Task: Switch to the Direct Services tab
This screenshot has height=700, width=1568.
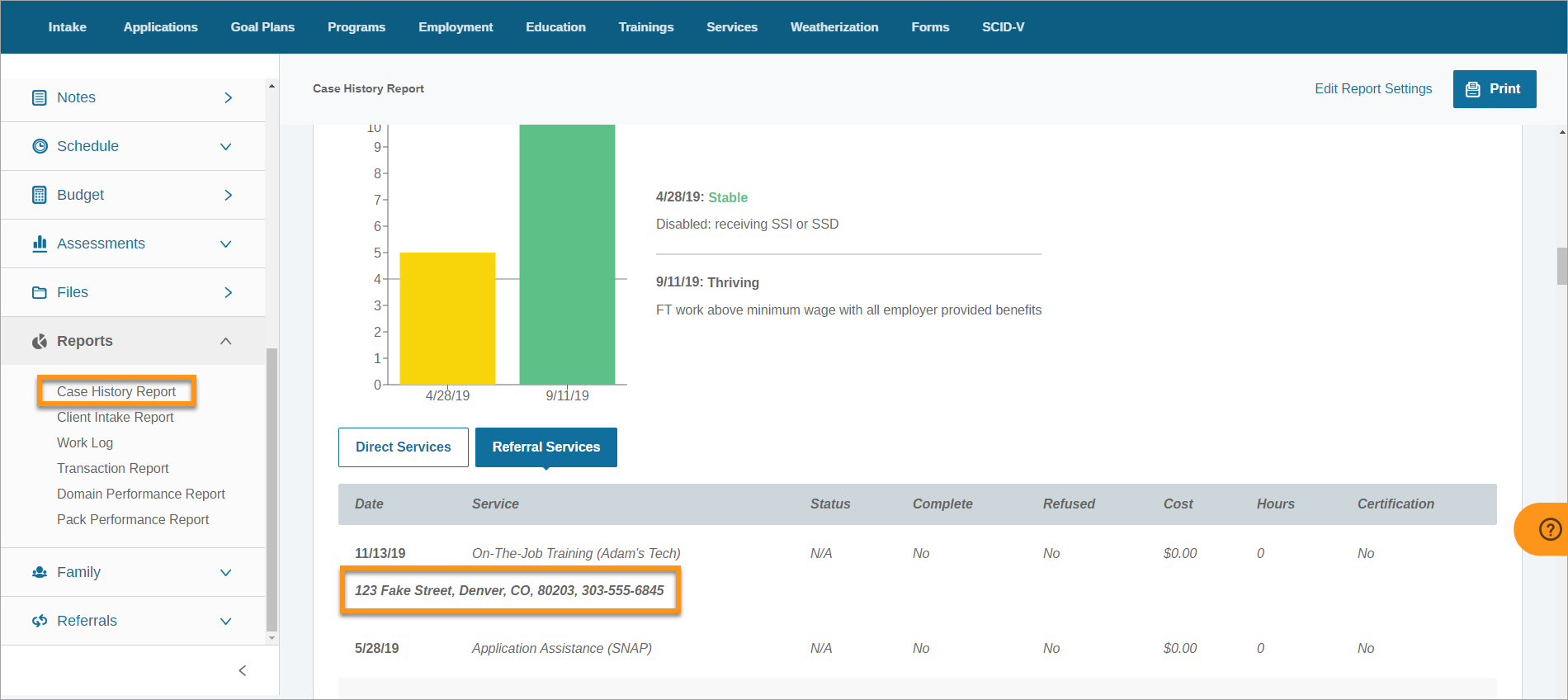Action: point(403,447)
